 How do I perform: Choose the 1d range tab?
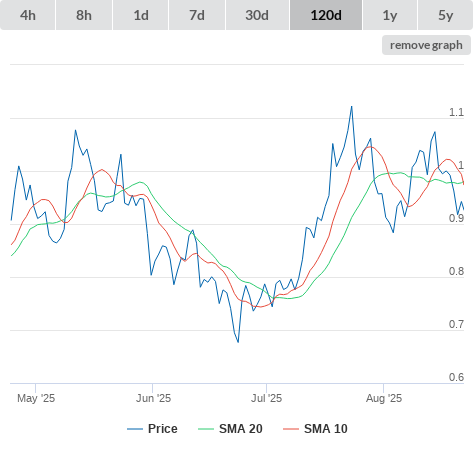click(x=141, y=15)
